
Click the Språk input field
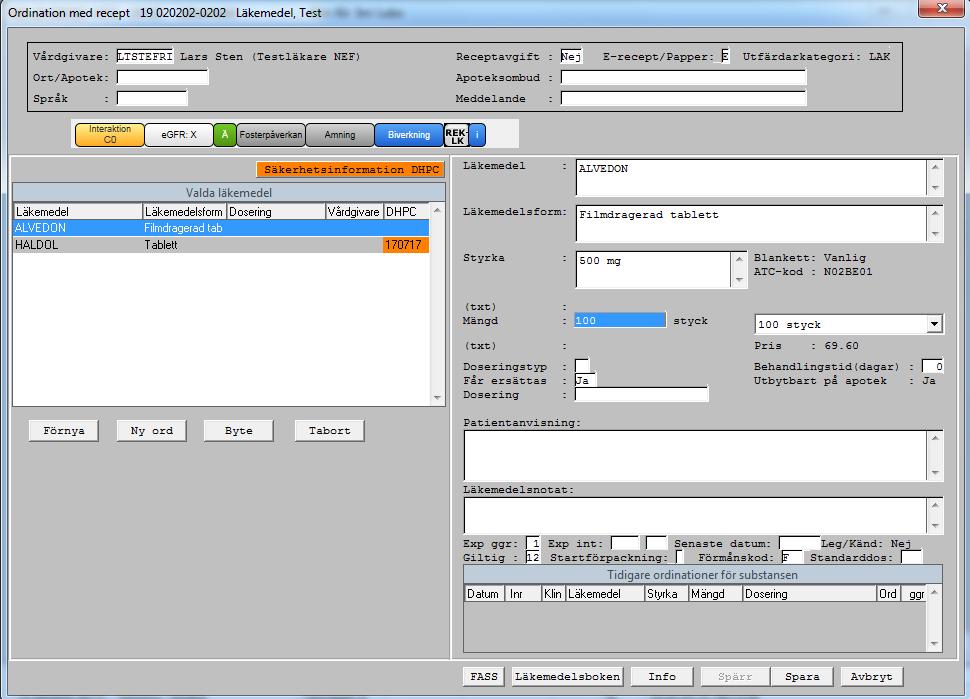coord(152,98)
